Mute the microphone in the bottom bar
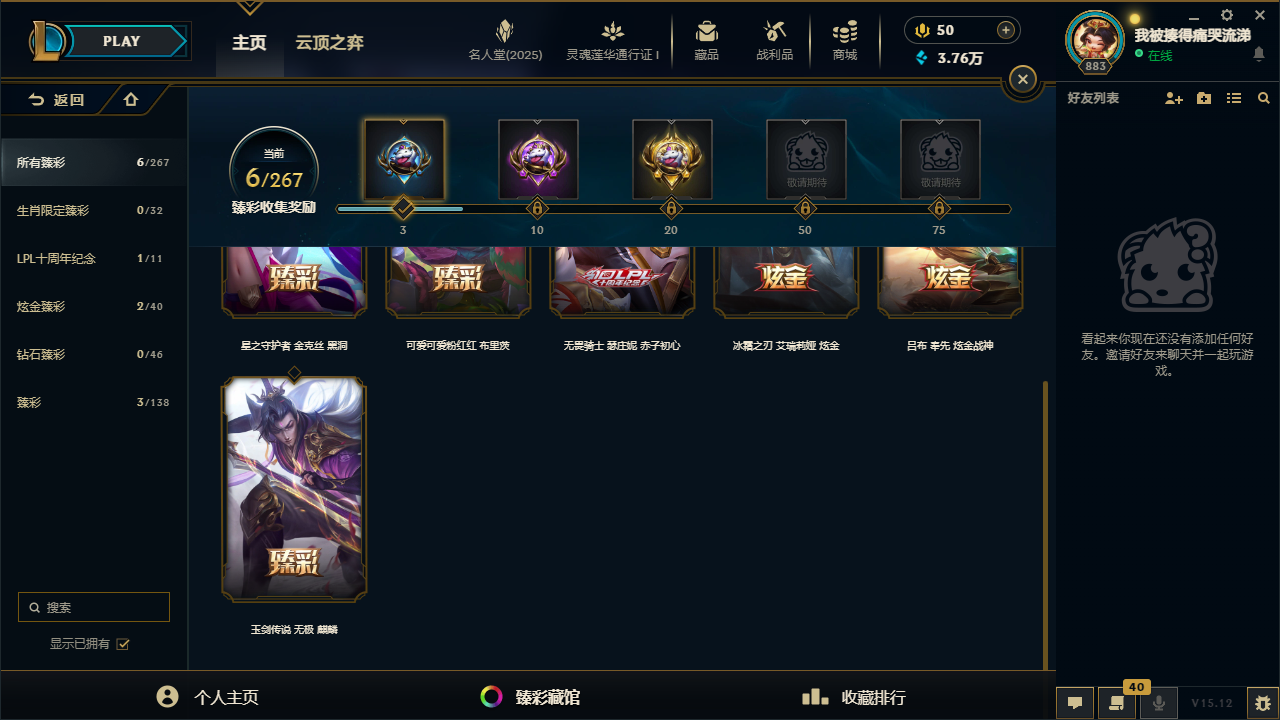The width and height of the screenshot is (1280, 720). click(x=1159, y=703)
